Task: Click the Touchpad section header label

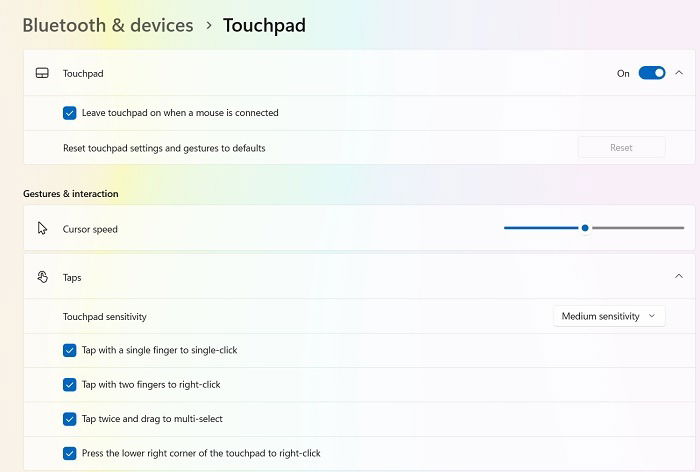Action: point(83,74)
